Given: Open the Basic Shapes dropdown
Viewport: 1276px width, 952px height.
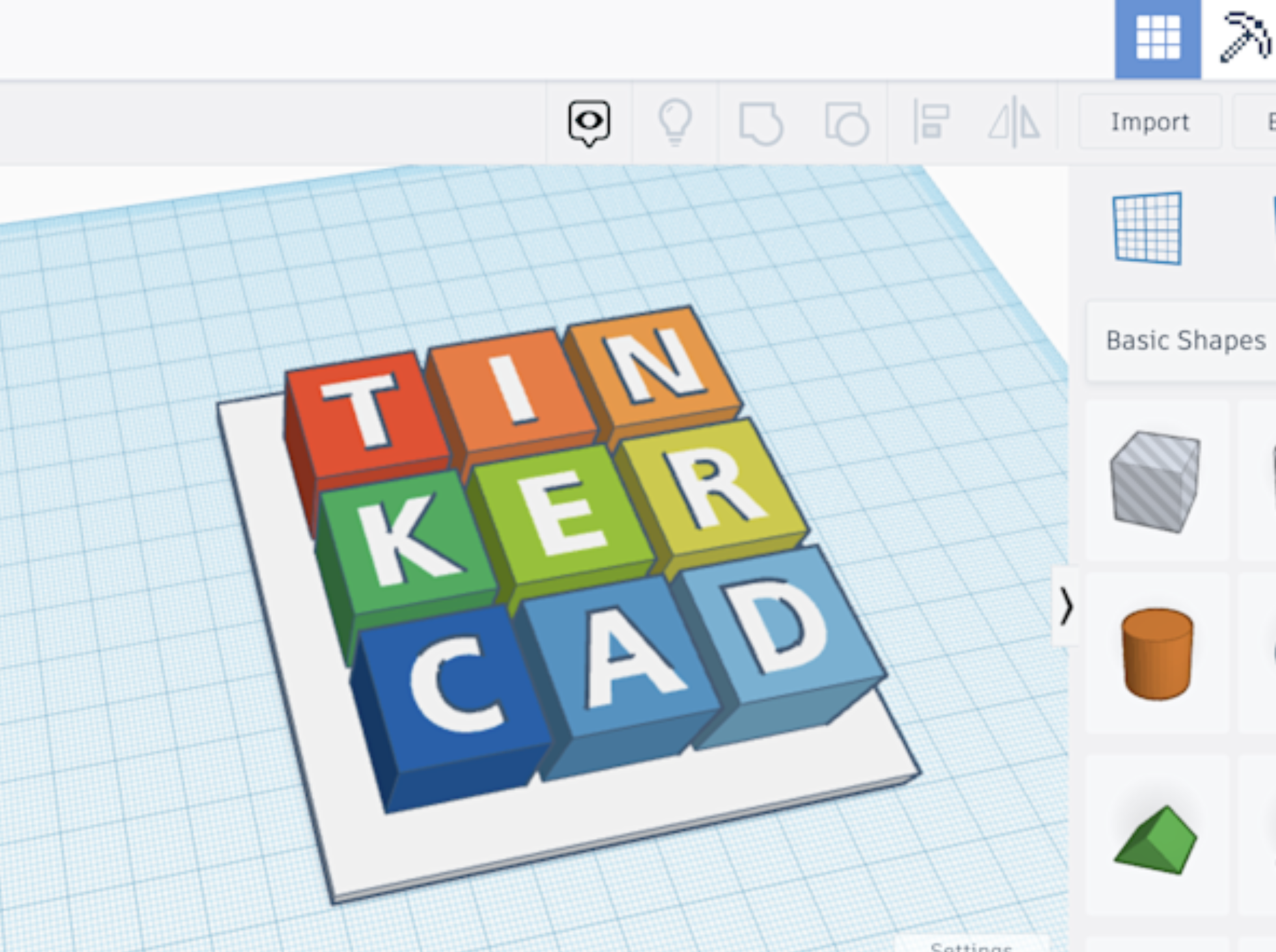Looking at the screenshot, I should click(x=1185, y=341).
